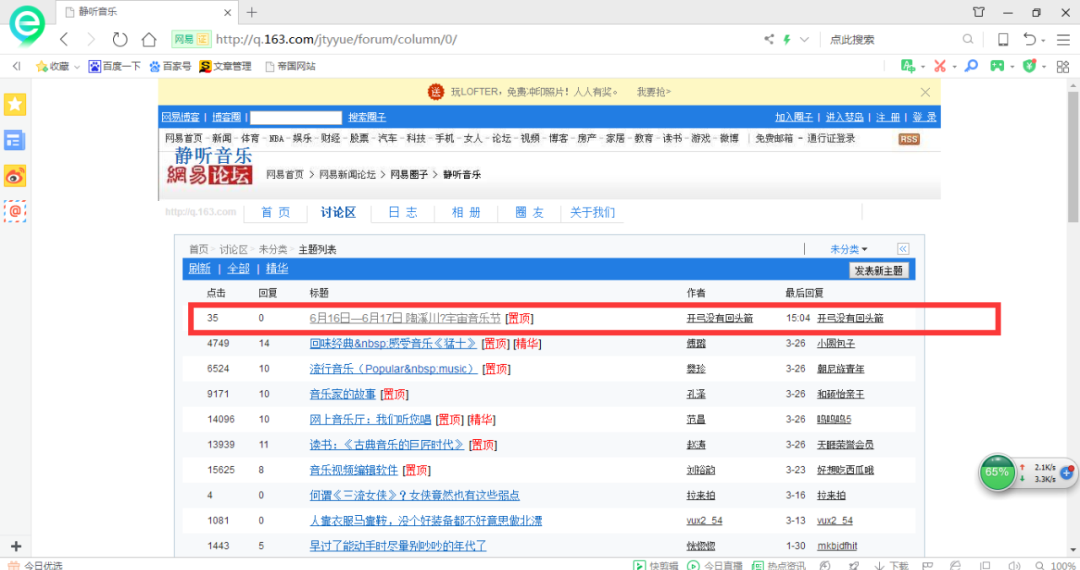Switch to the 首页 tab
1080x570 pixels.
point(276,212)
